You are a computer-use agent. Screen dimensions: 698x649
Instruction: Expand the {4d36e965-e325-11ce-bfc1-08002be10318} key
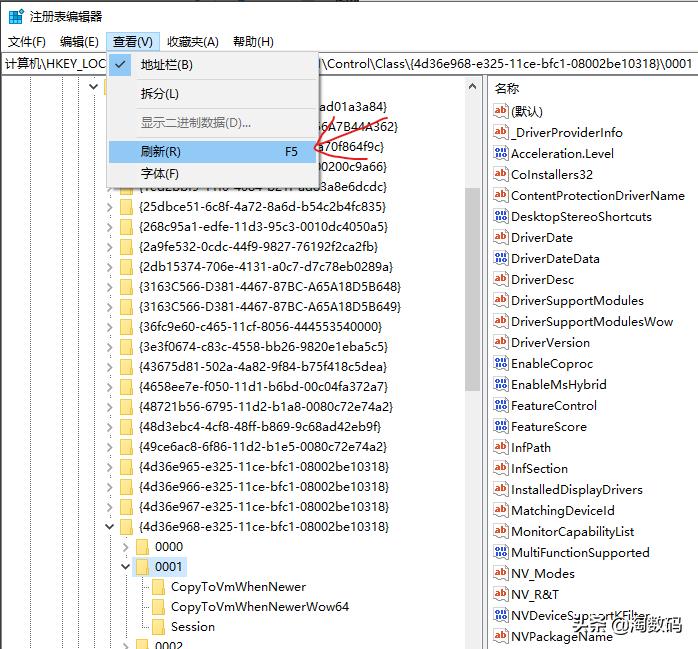tap(110, 466)
